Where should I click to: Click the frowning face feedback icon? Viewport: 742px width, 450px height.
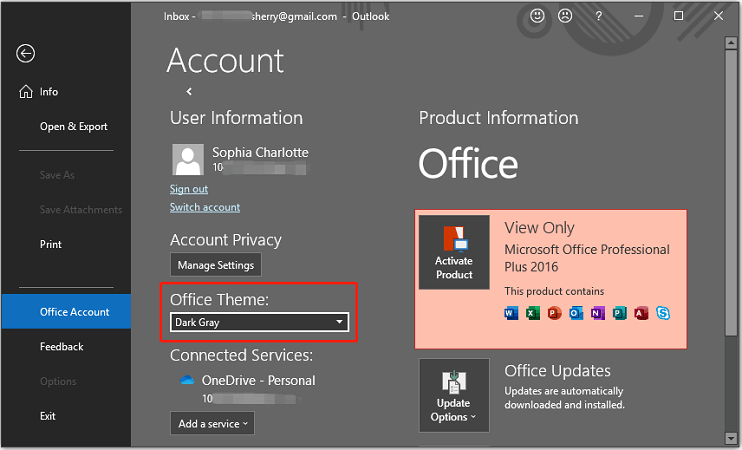pos(565,16)
